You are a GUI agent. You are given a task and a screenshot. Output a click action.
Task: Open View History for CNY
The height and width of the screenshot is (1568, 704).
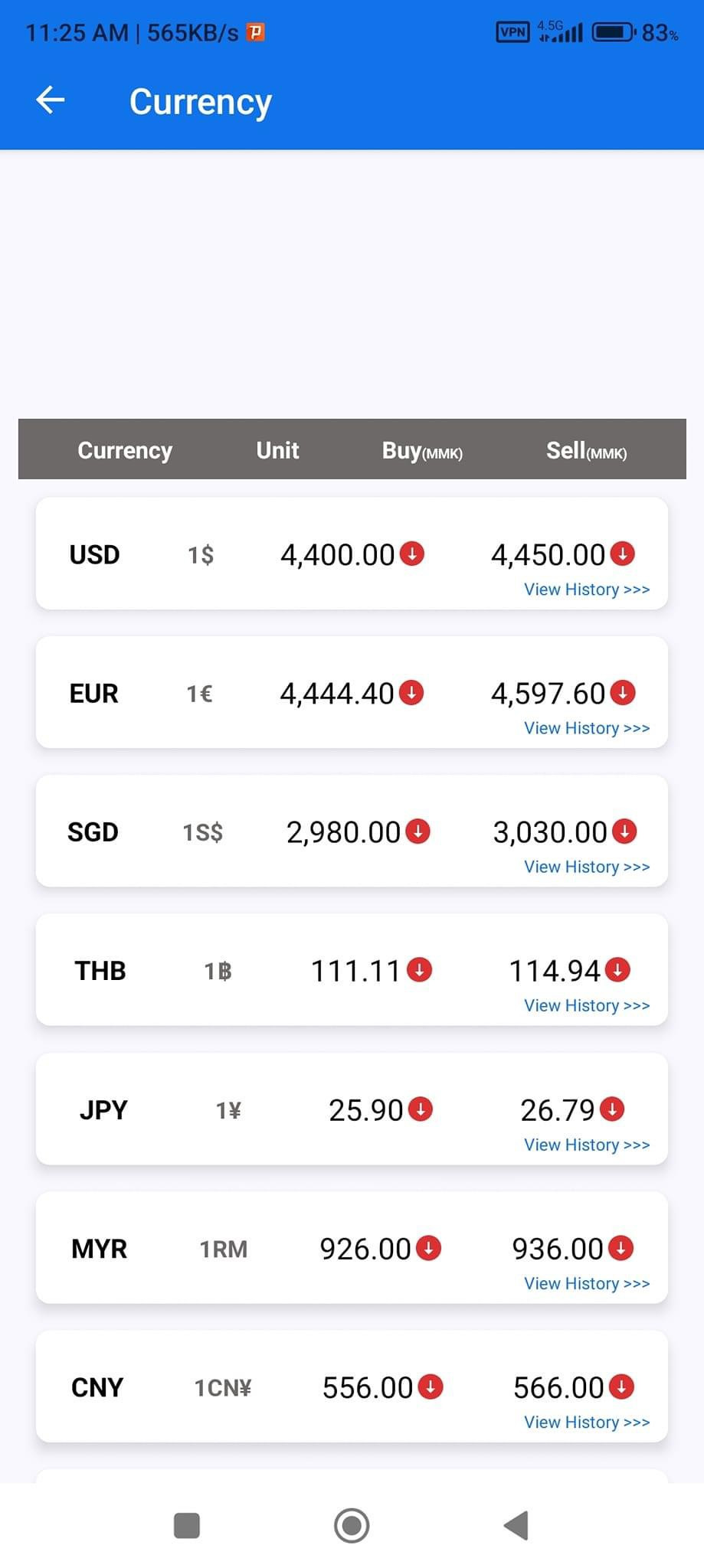point(587,1422)
